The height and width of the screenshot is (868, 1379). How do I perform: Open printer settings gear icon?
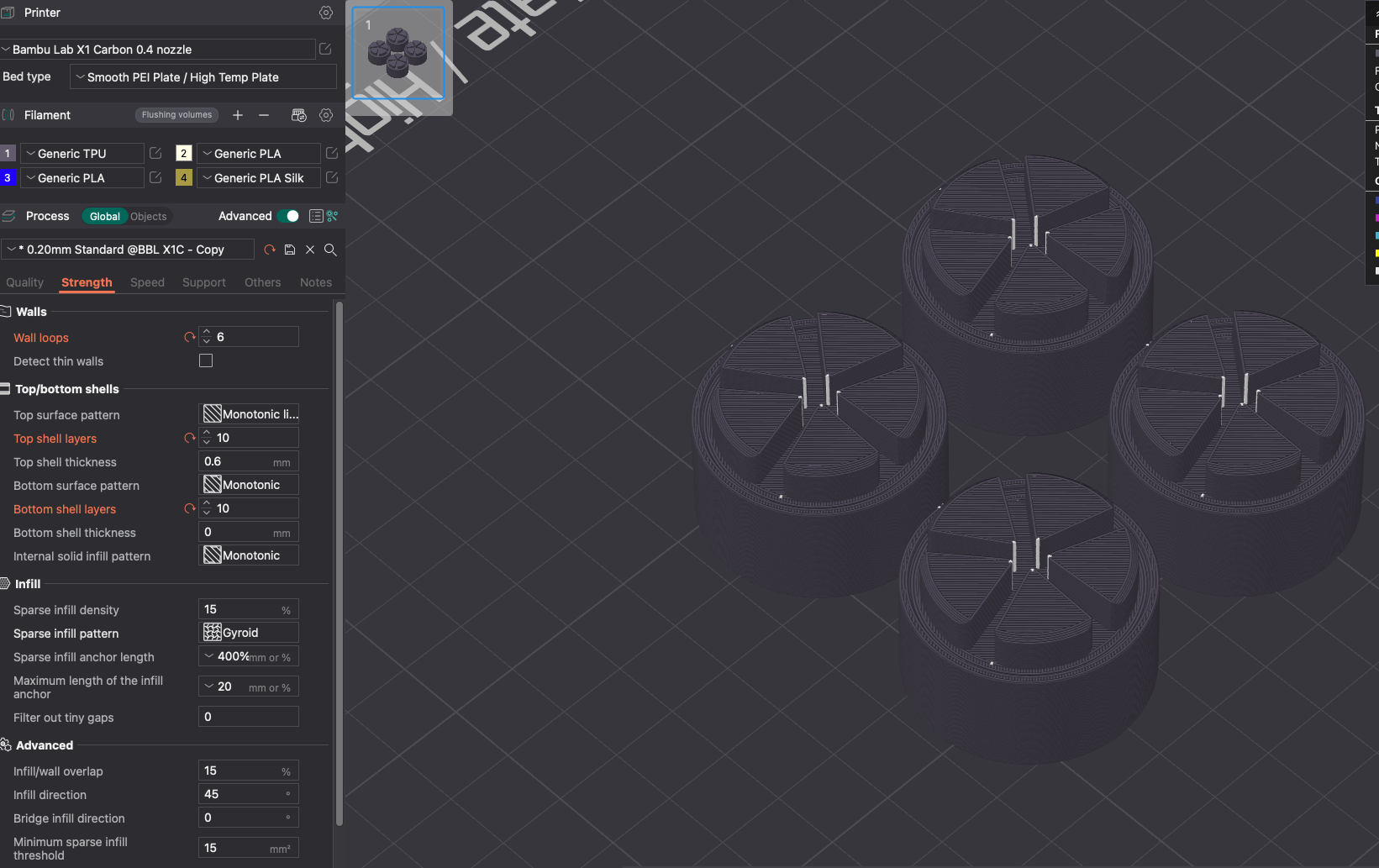tap(326, 13)
